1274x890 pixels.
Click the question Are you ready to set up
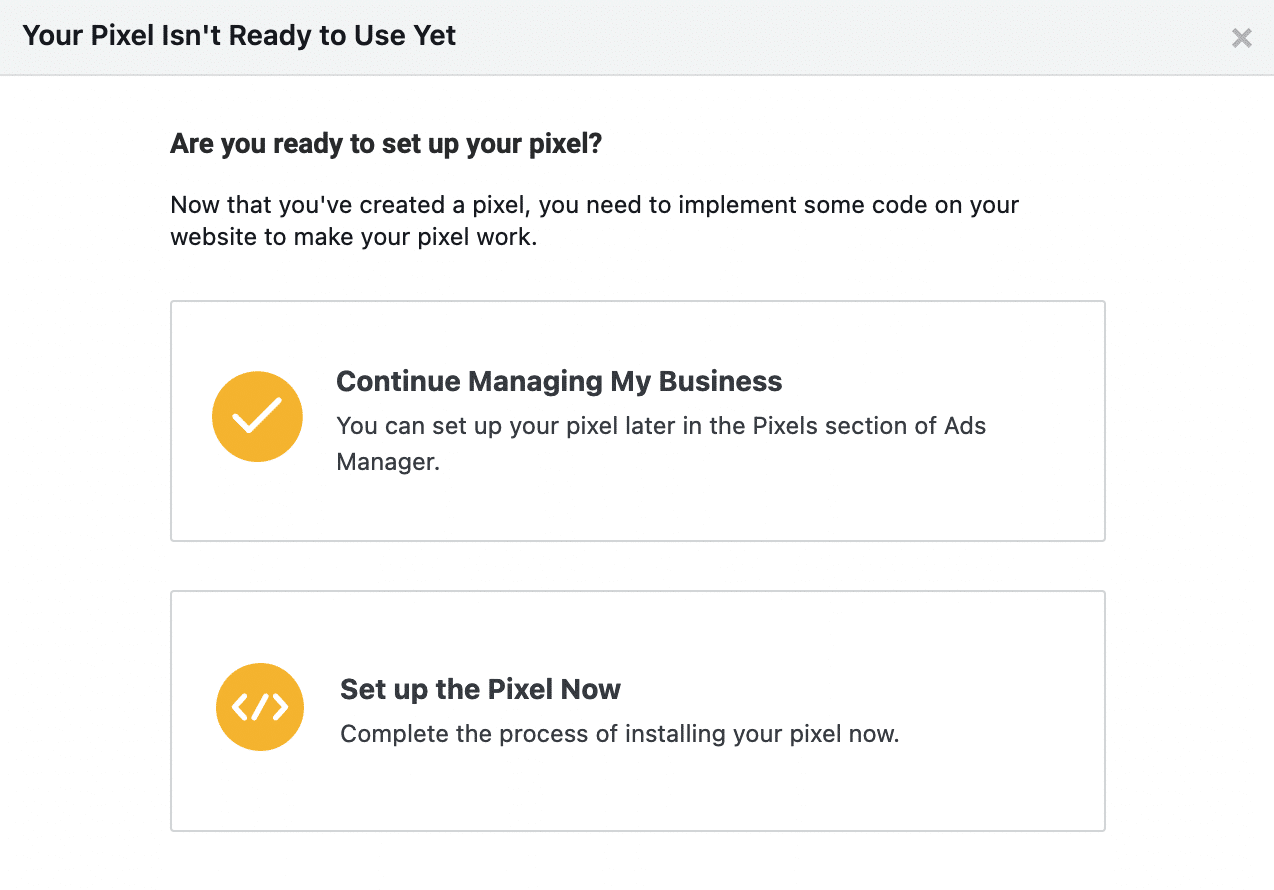(x=385, y=143)
